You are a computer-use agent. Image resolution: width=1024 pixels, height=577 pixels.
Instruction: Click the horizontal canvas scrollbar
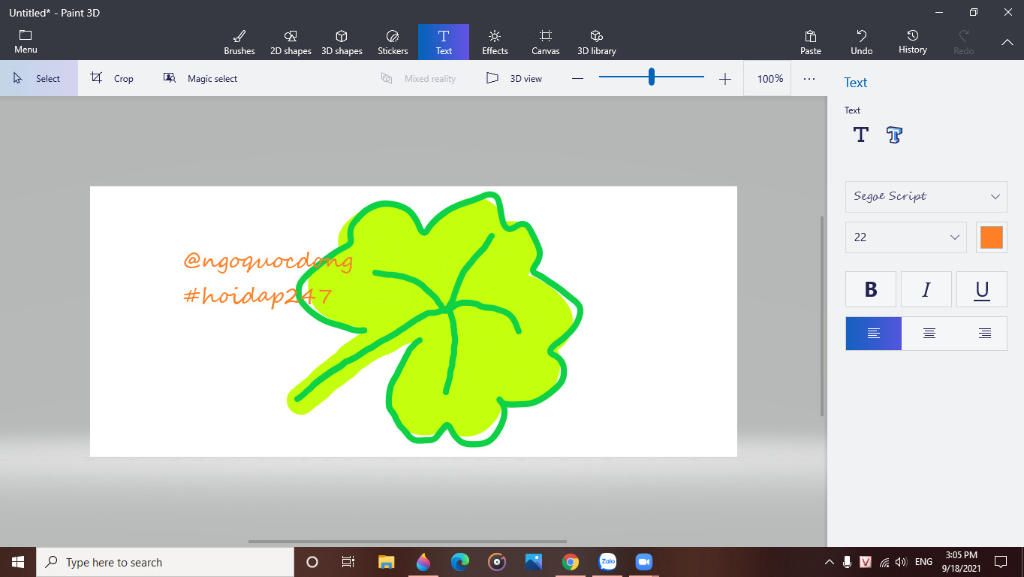408,541
